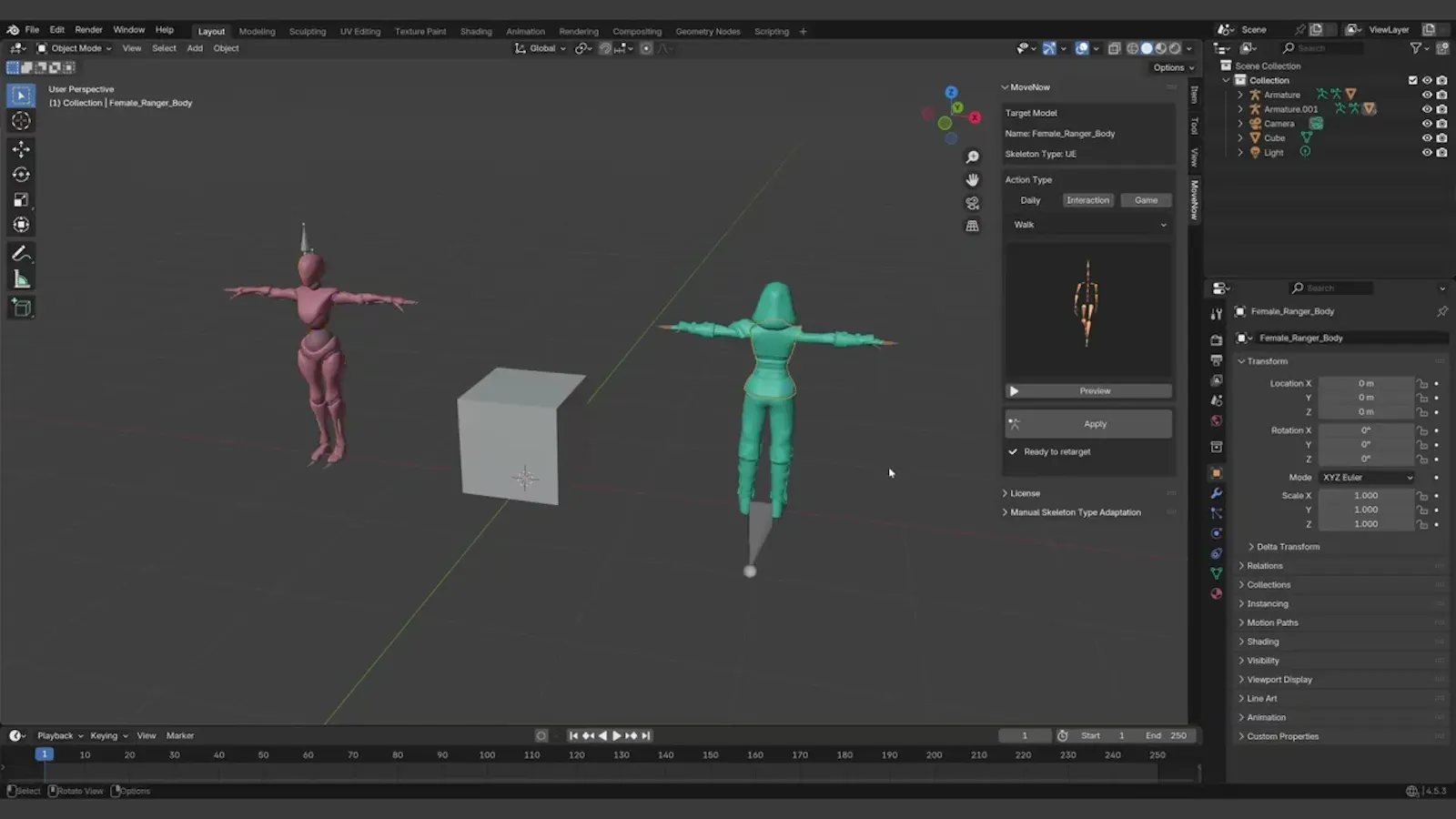Open the Walk action dropdown
Screen dimensions: 1456x819
coord(1088,225)
